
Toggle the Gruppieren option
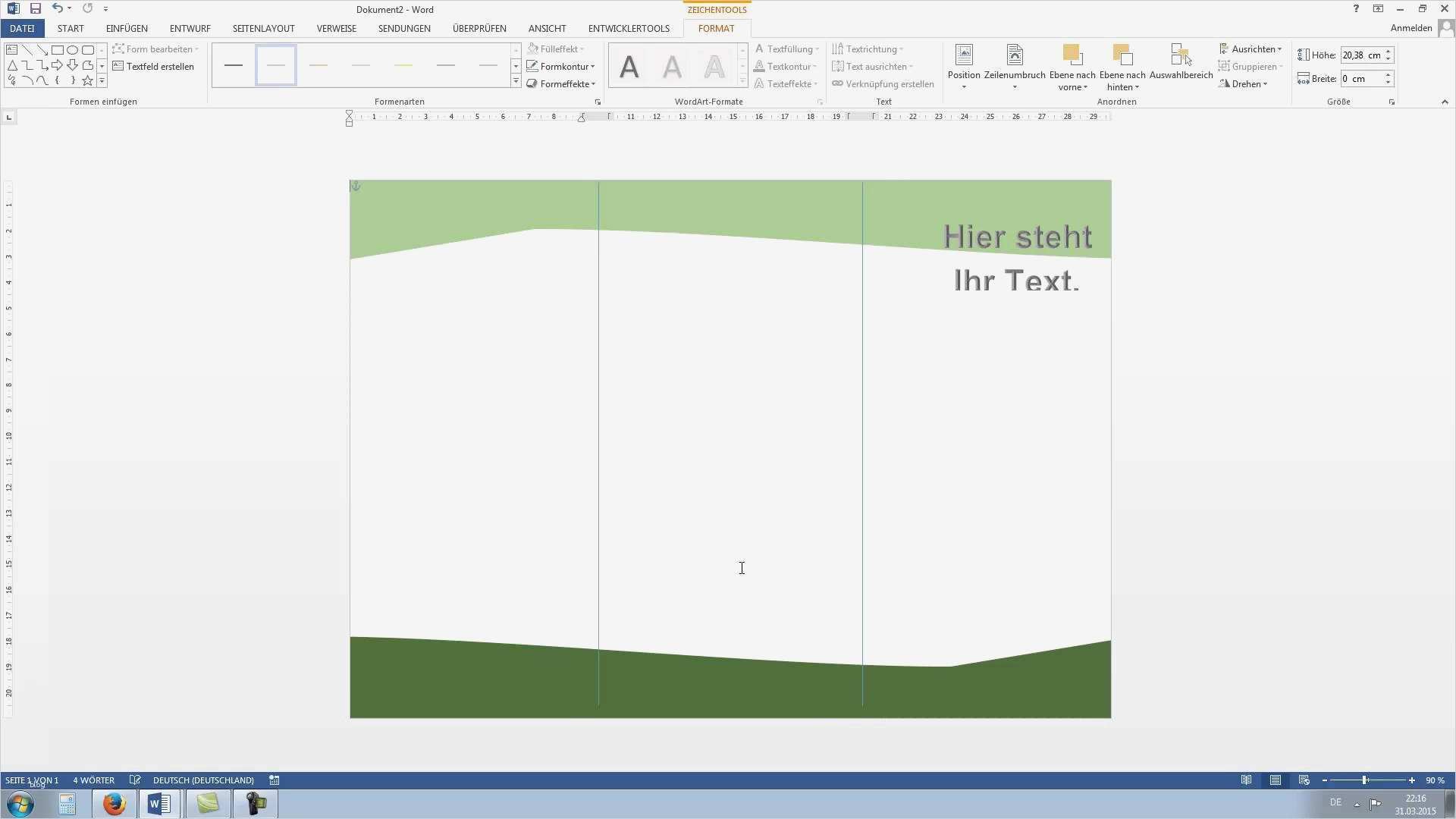(1250, 66)
